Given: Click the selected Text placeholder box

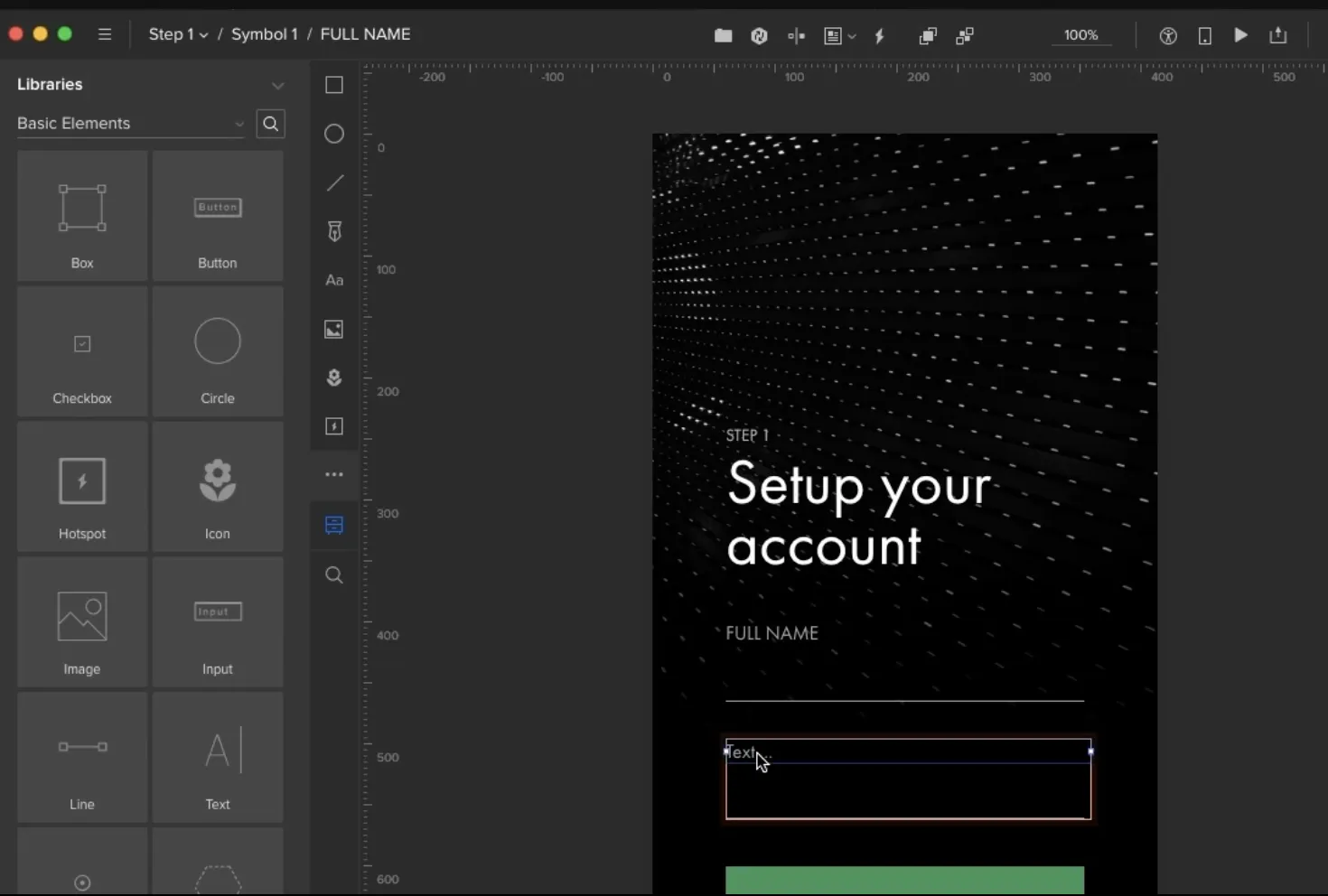Looking at the screenshot, I should 908,779.
